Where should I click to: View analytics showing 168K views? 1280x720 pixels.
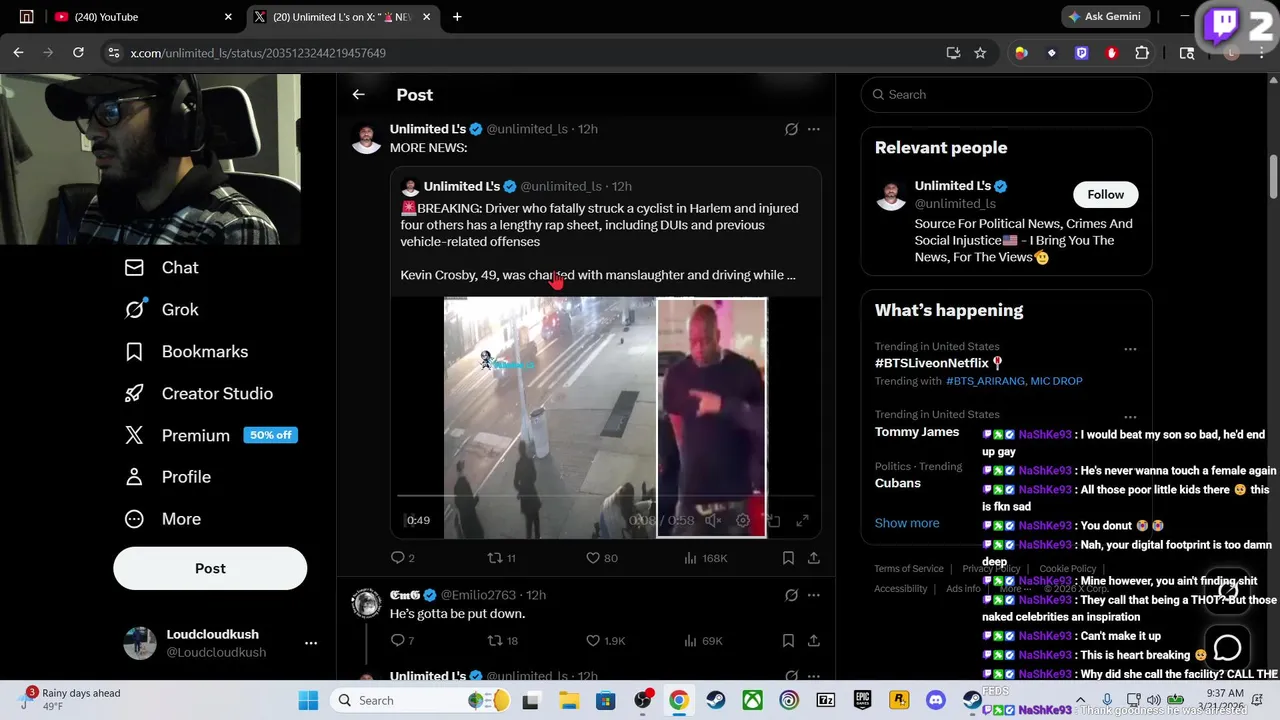click(x=705, y=558)
